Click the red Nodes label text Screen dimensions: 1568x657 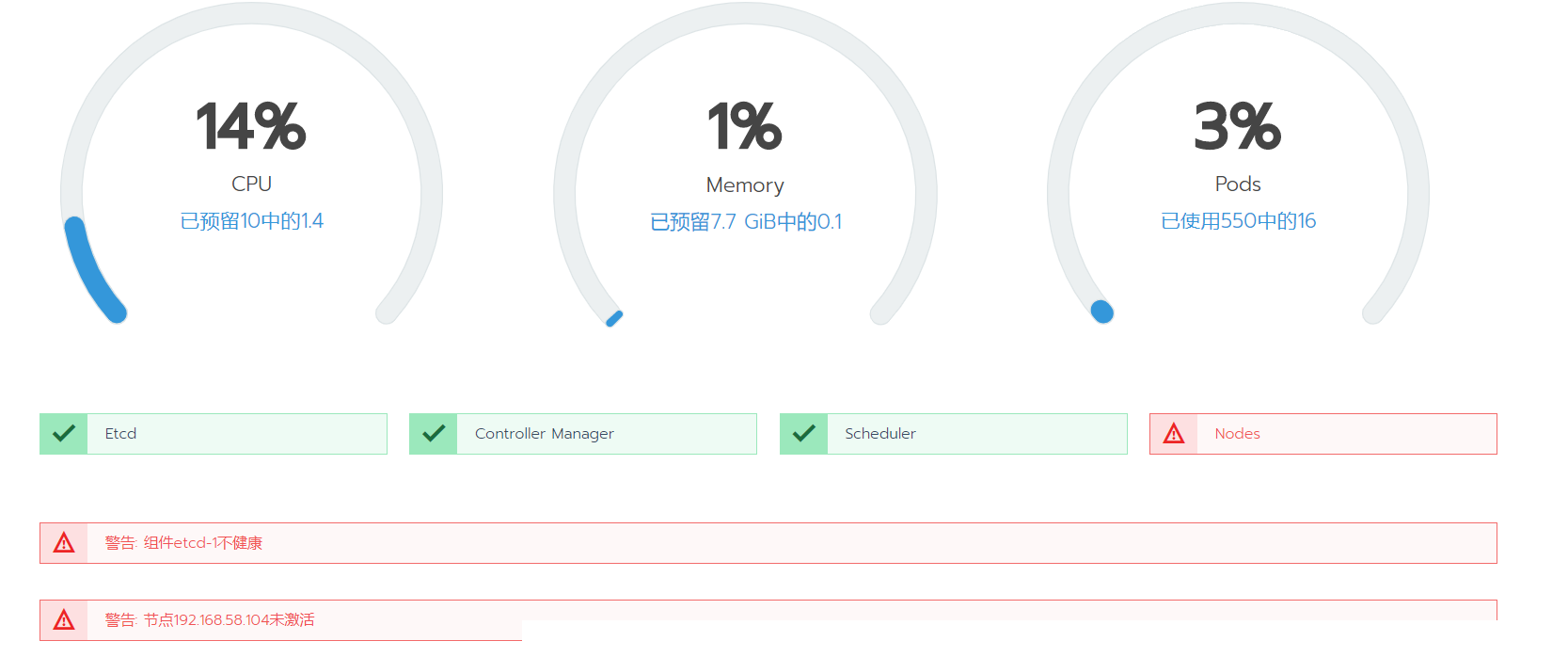coord(1237,434)
